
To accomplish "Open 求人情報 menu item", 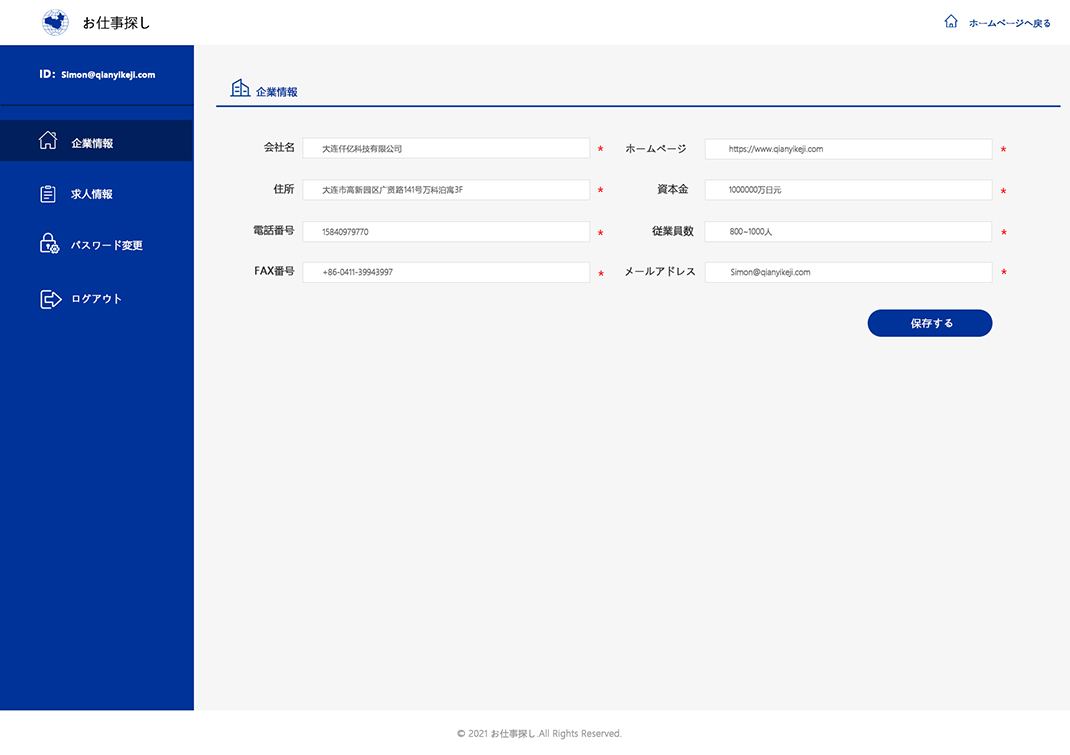I will tap(92, 194).
